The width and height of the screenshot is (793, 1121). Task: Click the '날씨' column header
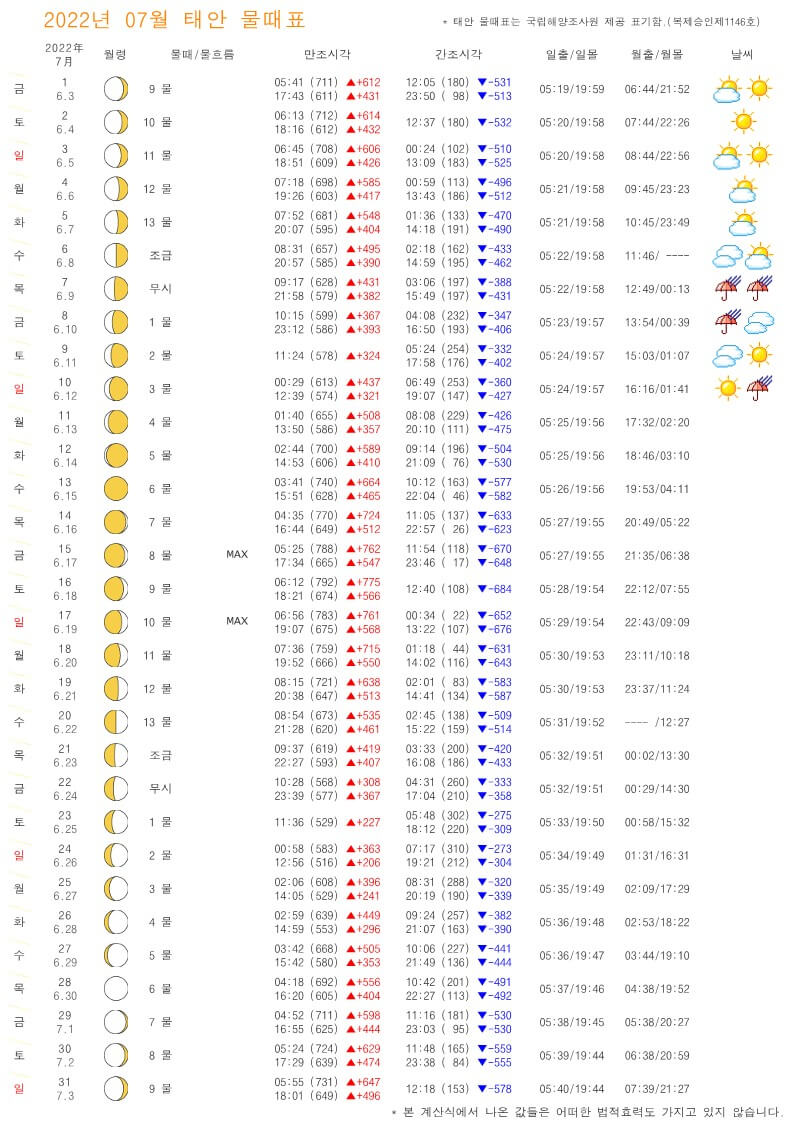[742, 54]
